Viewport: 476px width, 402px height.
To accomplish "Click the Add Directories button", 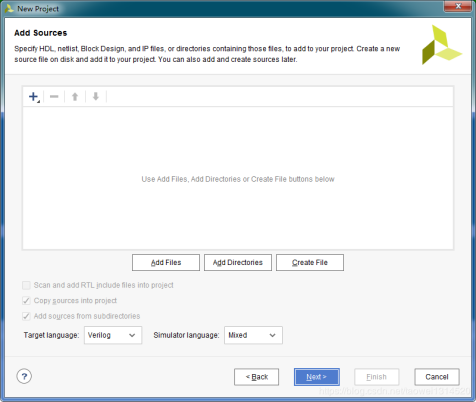I will [x=238, y=263].
